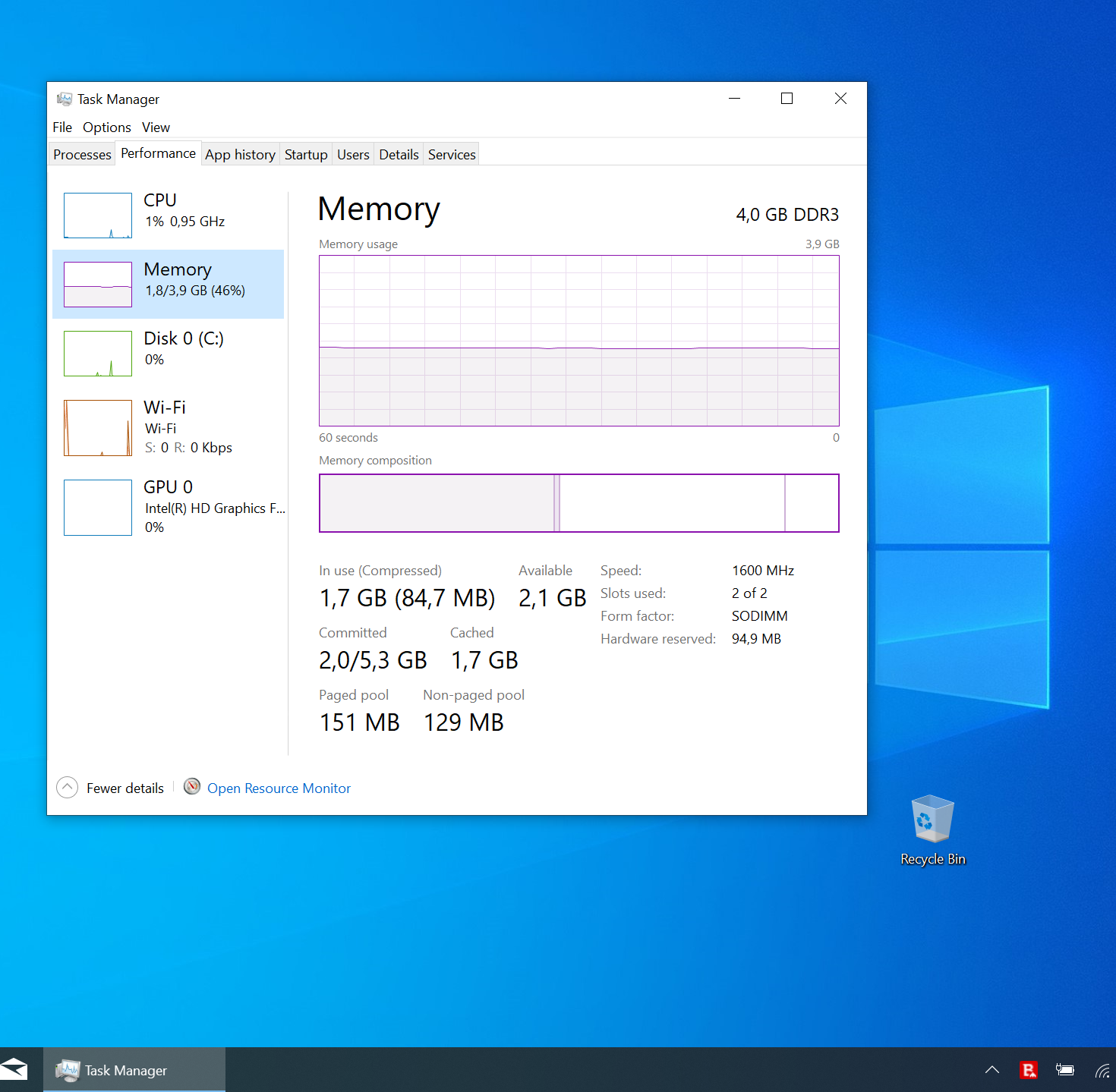
Task: Click the red B tray icon
Action: [x=1029, y=1070]
